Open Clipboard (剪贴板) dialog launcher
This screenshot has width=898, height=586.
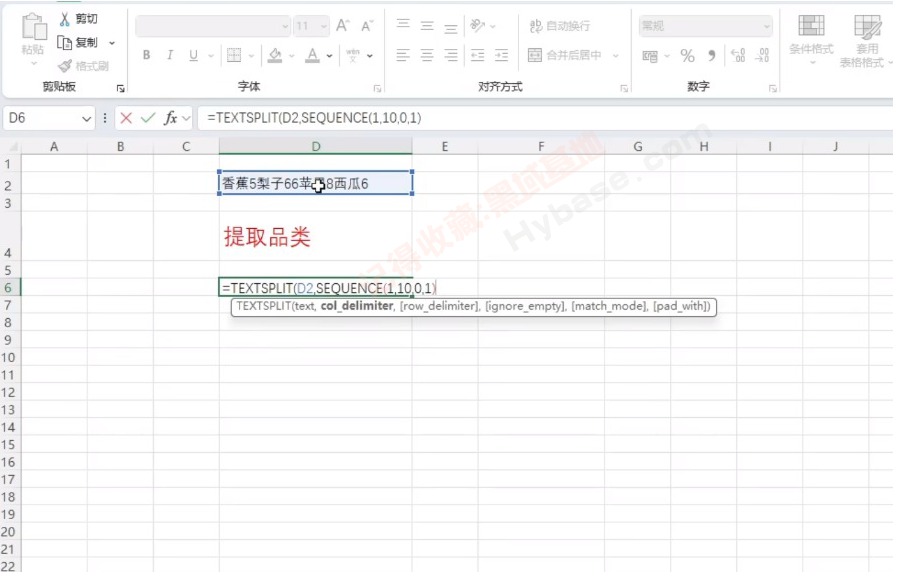pos(120,88)
